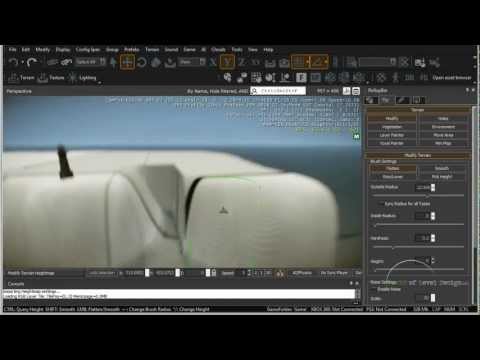
Task: Click the white F icon in editors toolbar
Action: (x=301, y=78)
